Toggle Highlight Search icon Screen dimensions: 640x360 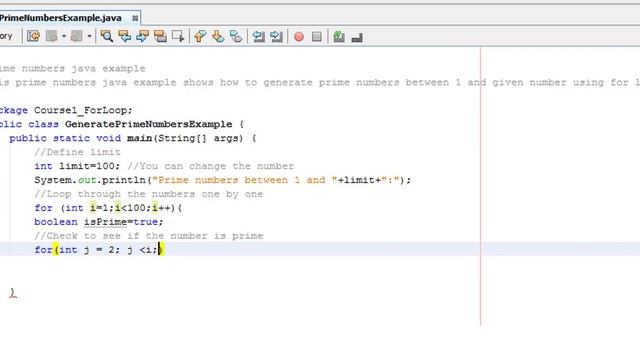[x=160, y=36]
